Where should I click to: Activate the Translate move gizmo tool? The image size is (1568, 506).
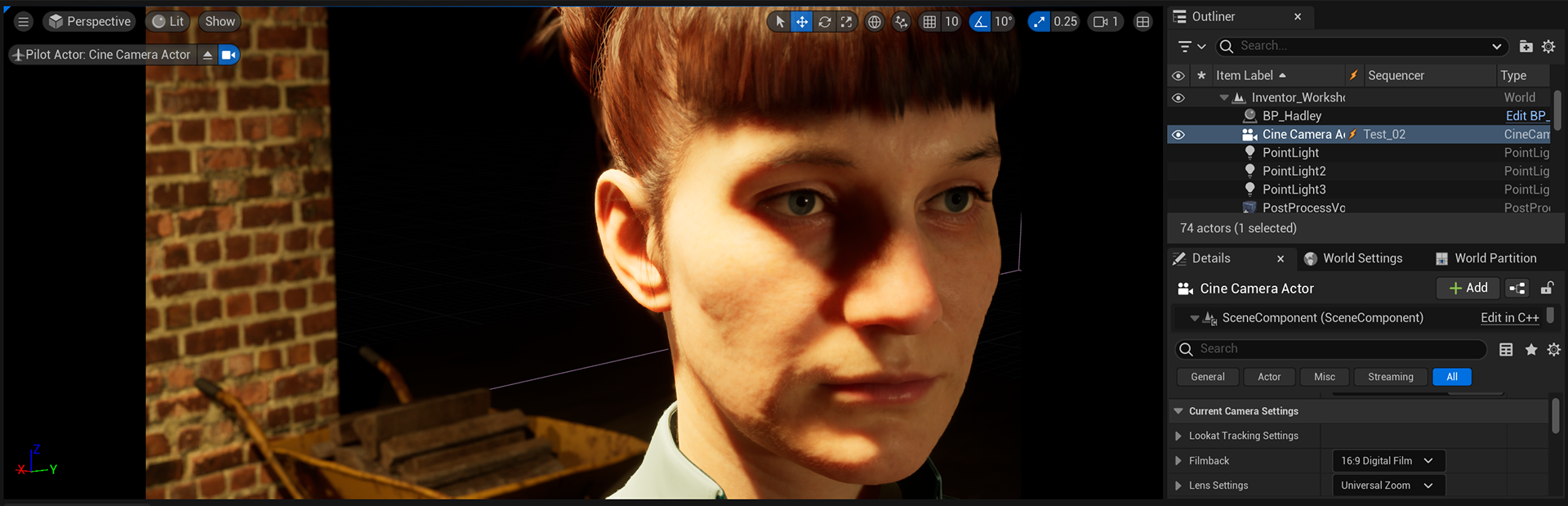pos(802,22)
